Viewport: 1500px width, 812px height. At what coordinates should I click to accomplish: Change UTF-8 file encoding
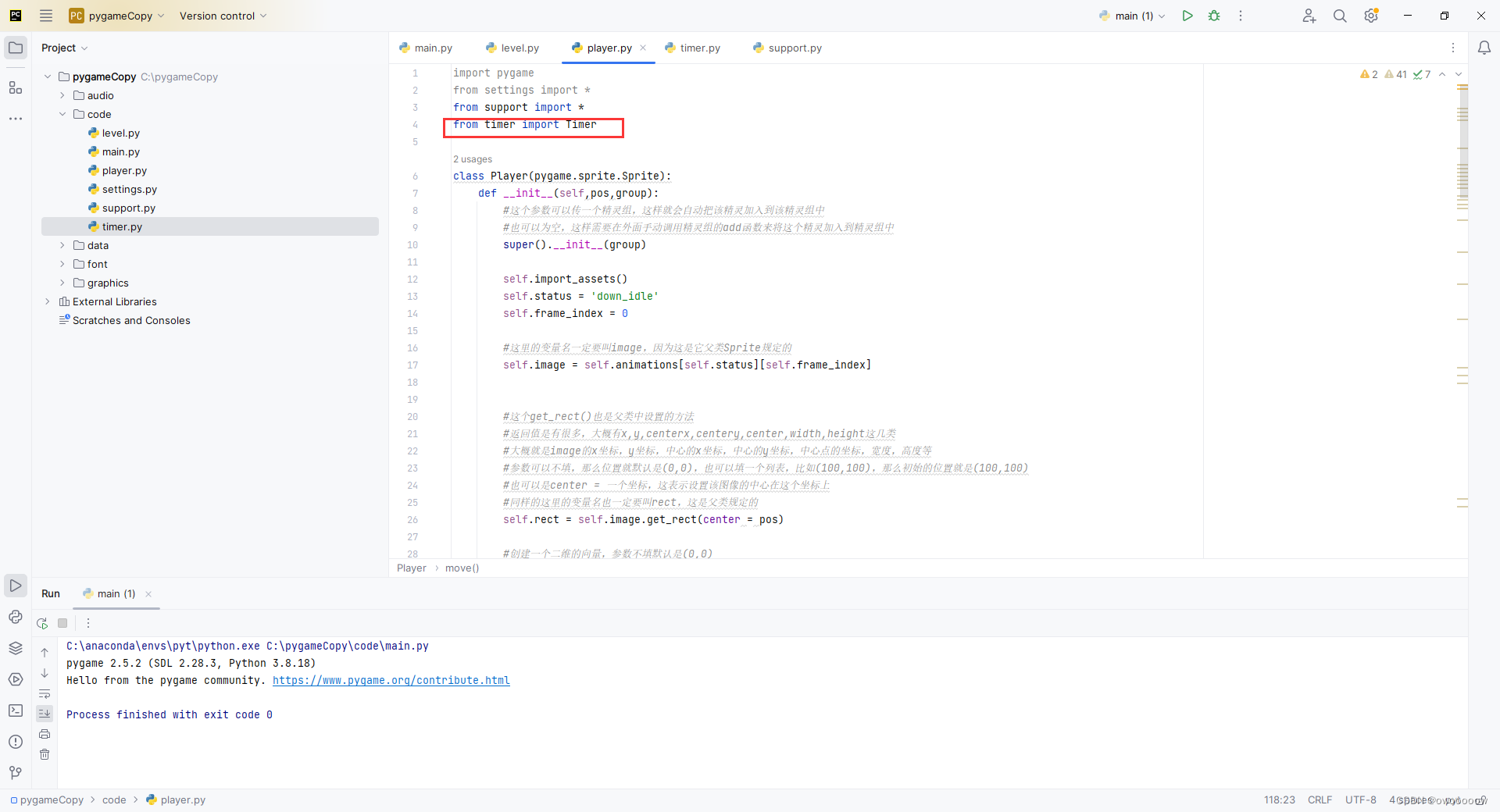pos(1360,800)
